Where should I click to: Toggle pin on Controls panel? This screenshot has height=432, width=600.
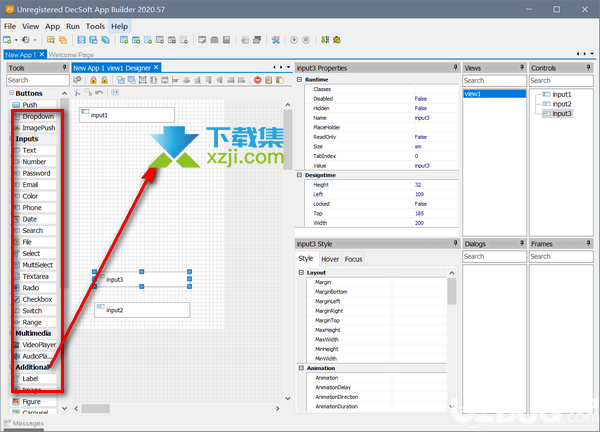[589, 68]
